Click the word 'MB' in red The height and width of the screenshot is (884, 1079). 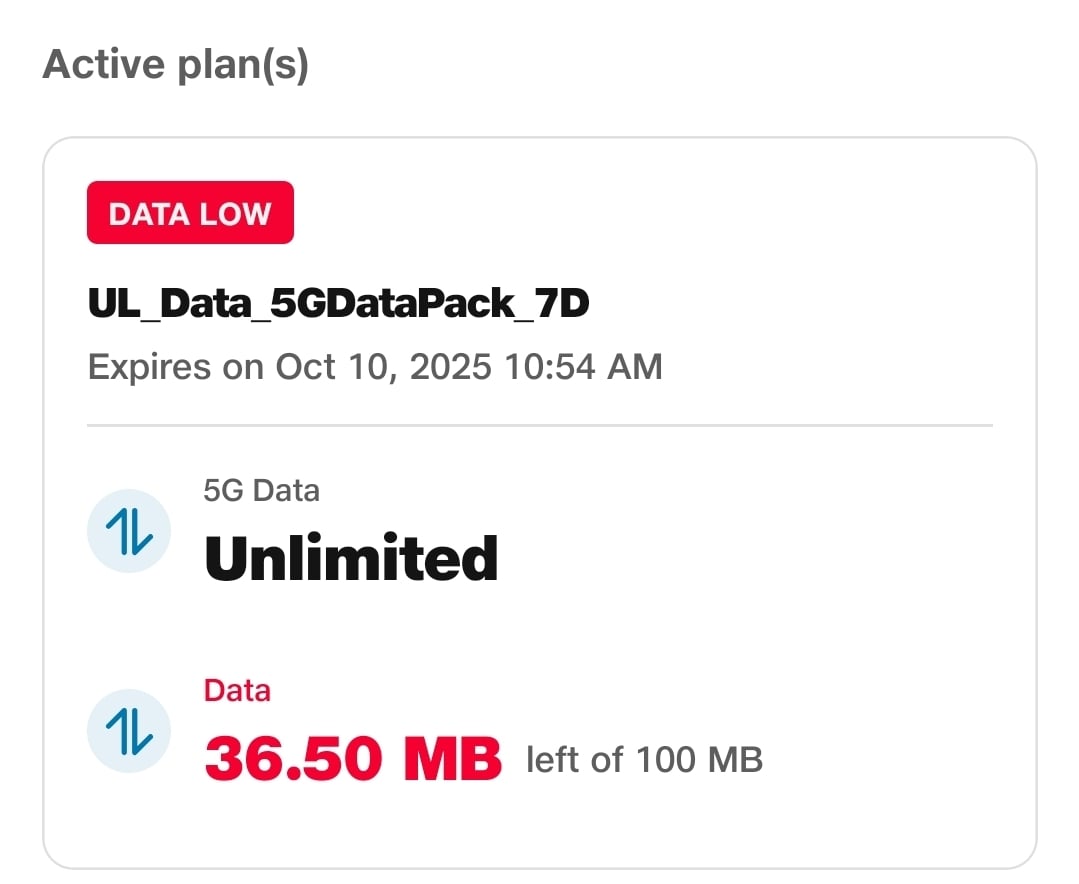(452, 760)
